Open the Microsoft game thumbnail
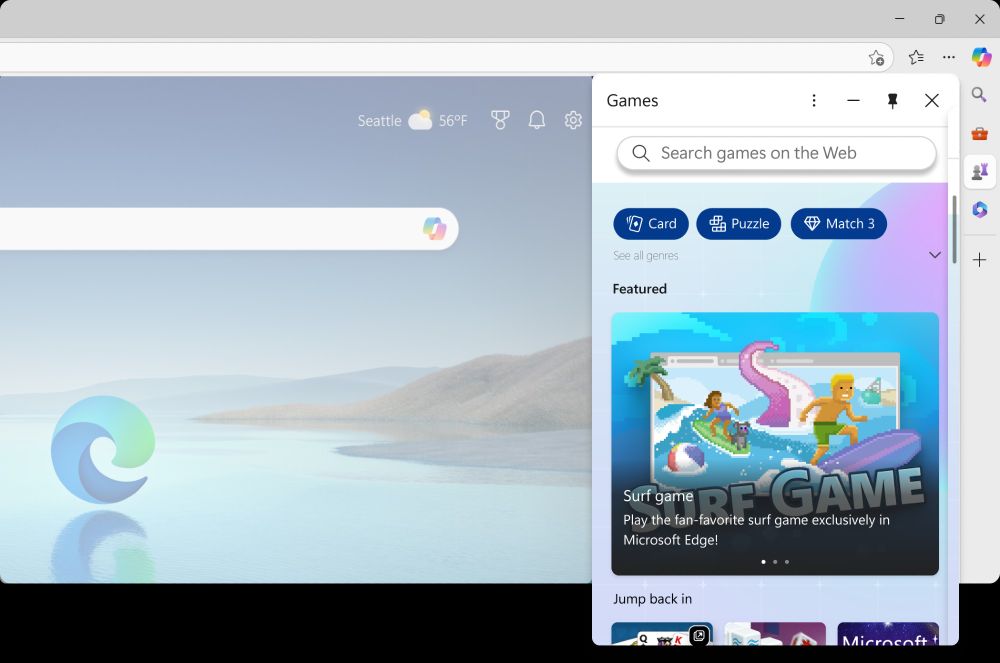1000x663 pixels. coord(888,634)
